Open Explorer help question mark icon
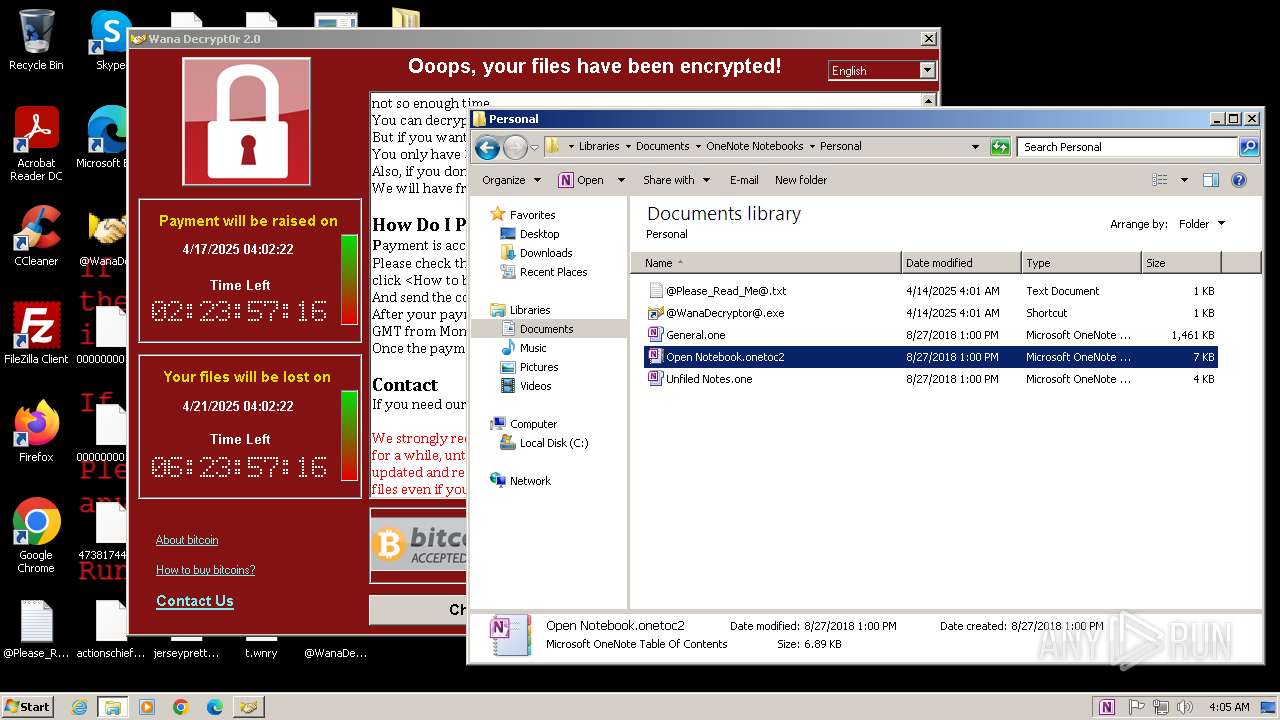Viewport: 1280px width, 720px height. coord(1239,180)
